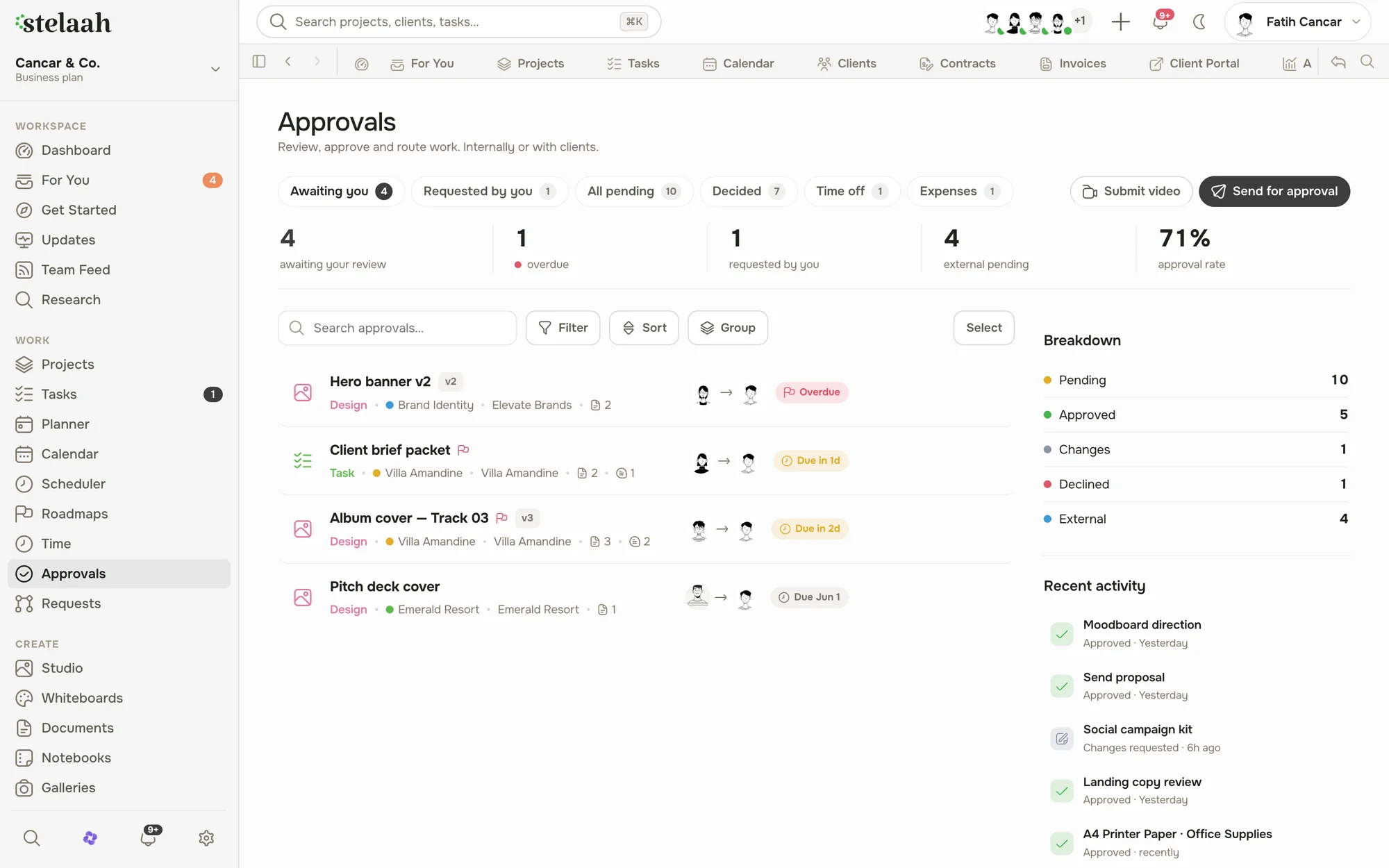Screen dimensions: 1389x868
Task: Go back using left chevron arrow
Action: pos(288,62)
